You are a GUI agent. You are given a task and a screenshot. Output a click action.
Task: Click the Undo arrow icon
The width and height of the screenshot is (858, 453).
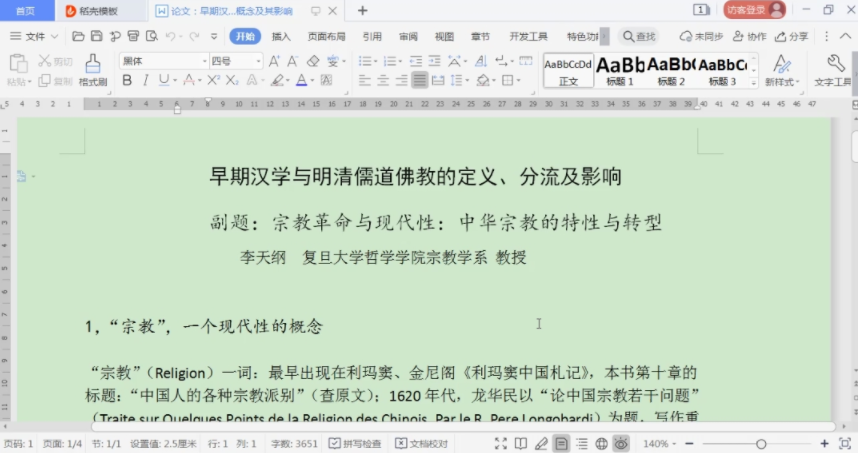click(170, 37)
